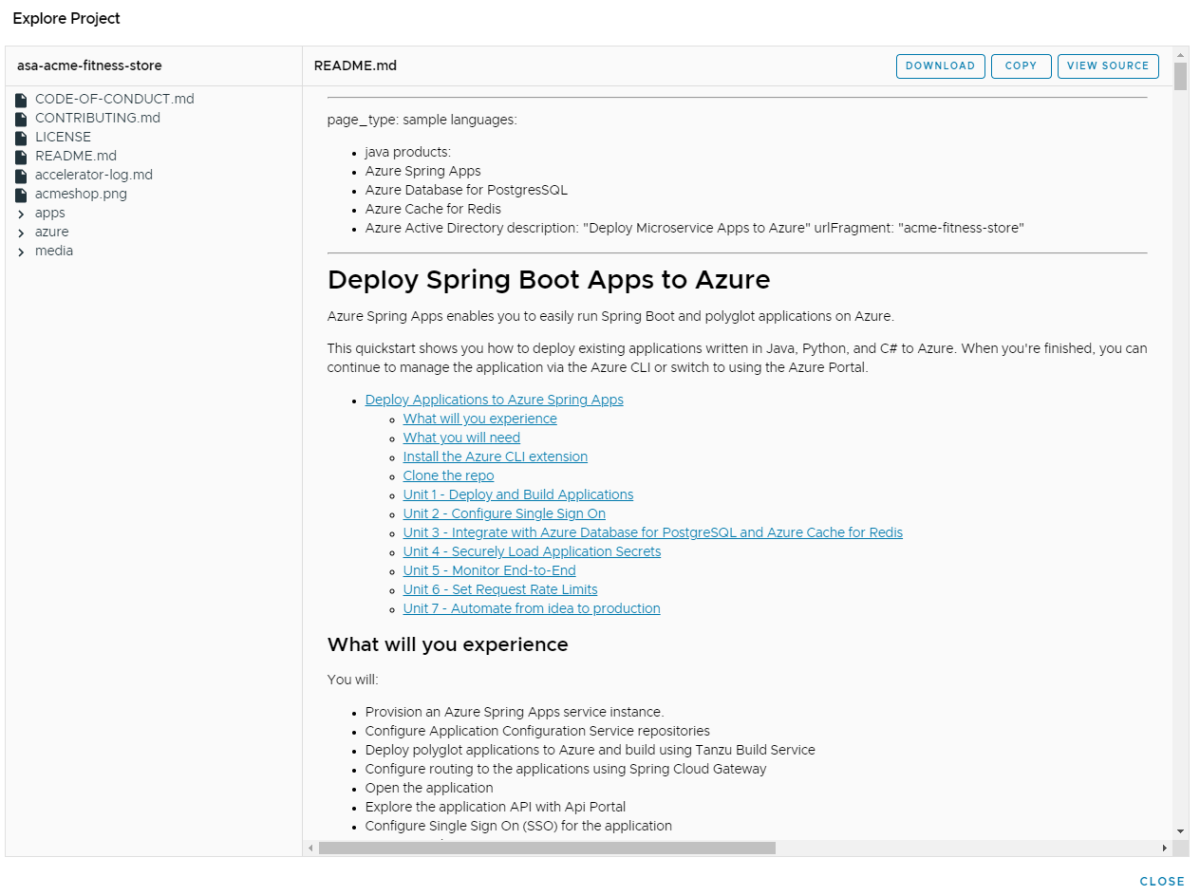Select the azure folder label

52,232
